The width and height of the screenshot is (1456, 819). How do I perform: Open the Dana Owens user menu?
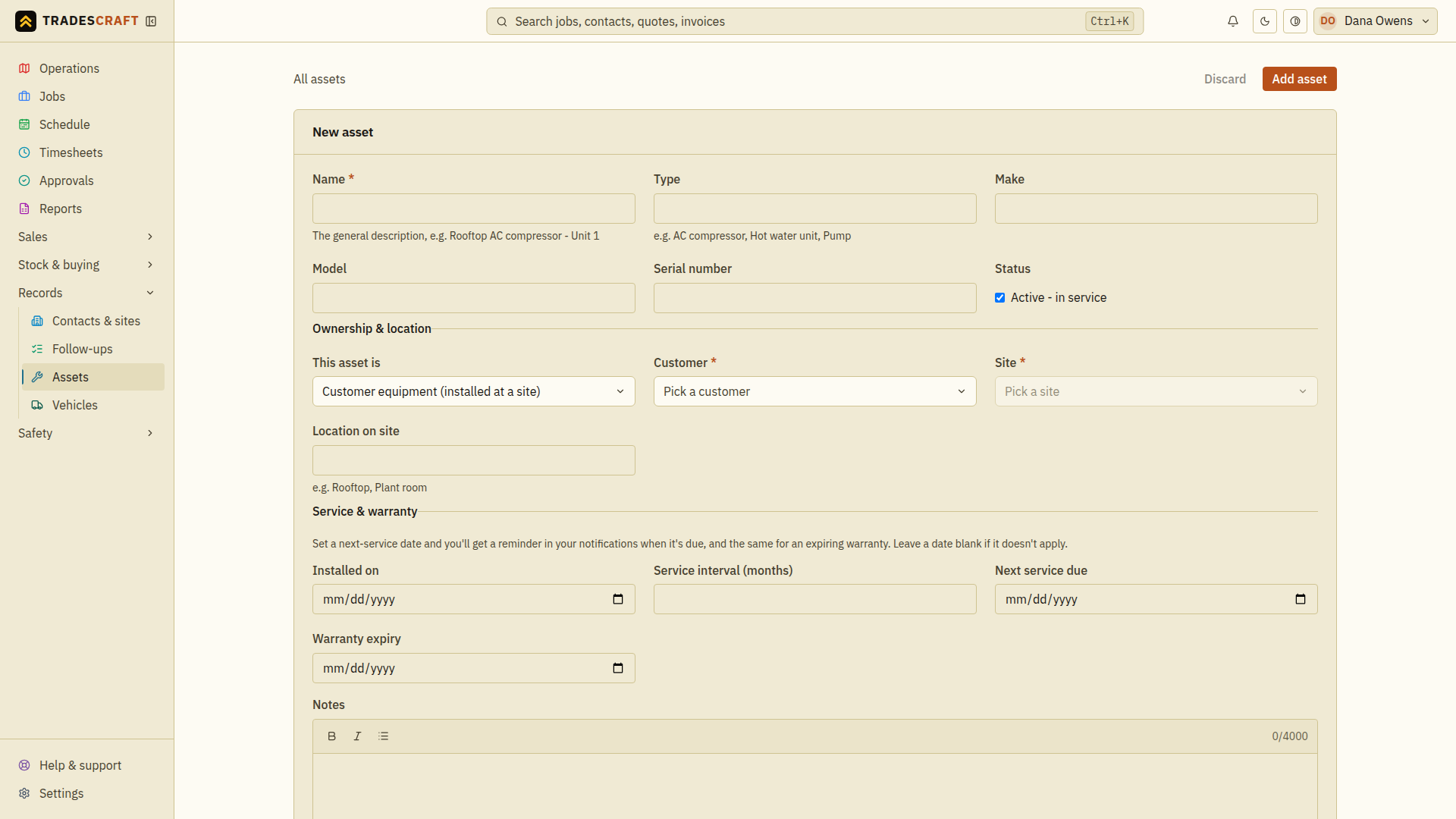coord(1376,21)
